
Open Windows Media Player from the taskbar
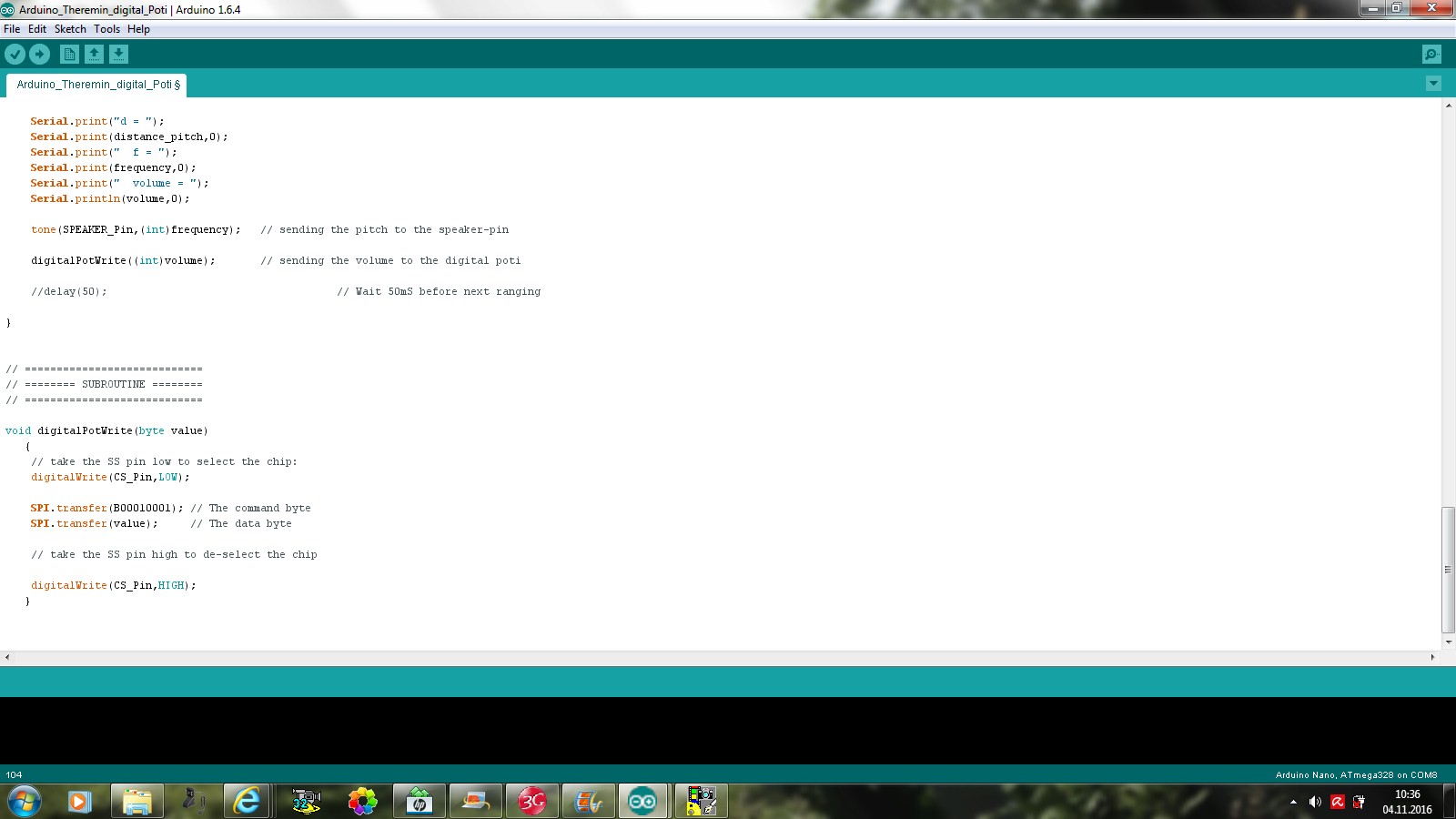pos(79,802)
